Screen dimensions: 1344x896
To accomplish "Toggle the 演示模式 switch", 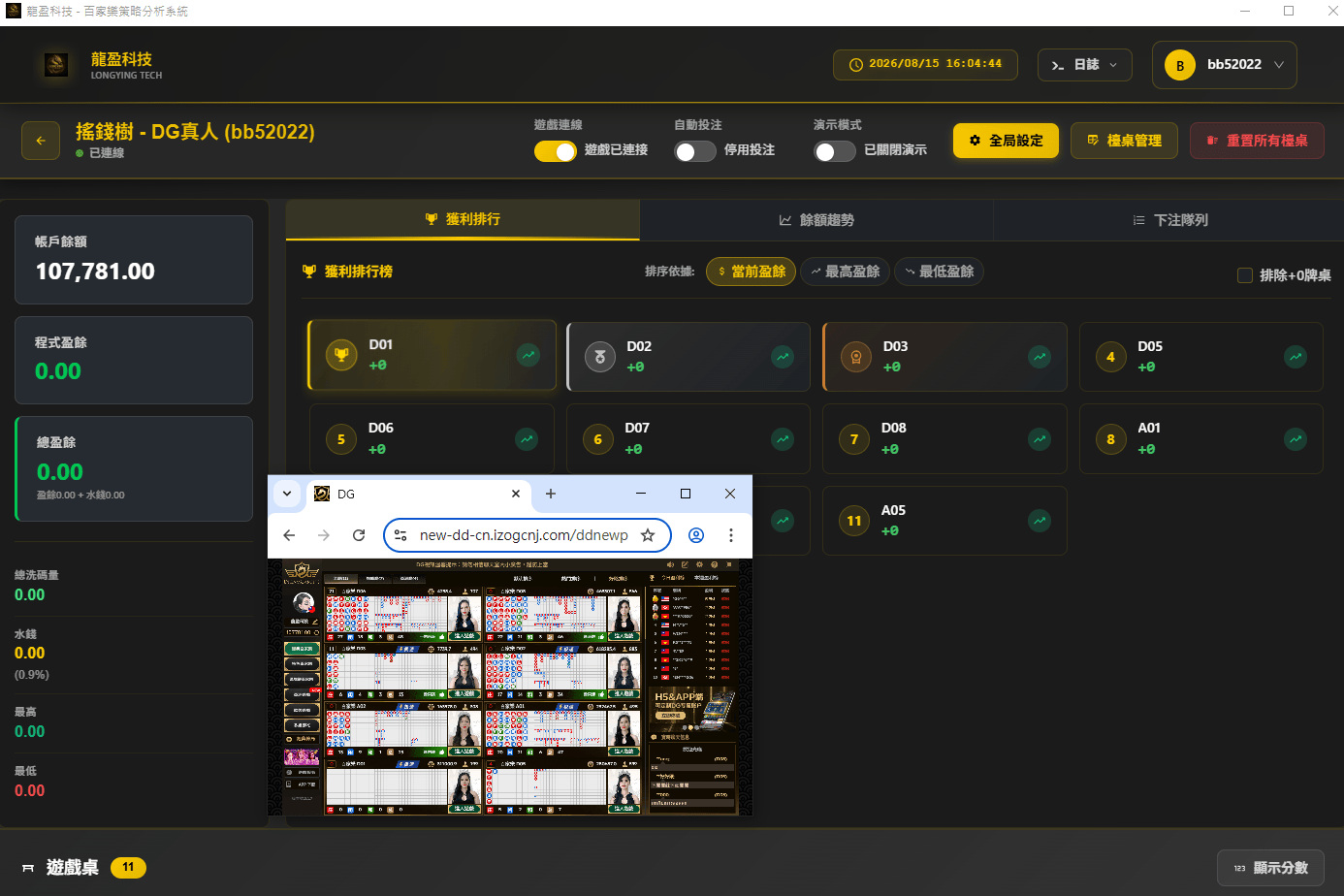I will click(x=835, y=151).
